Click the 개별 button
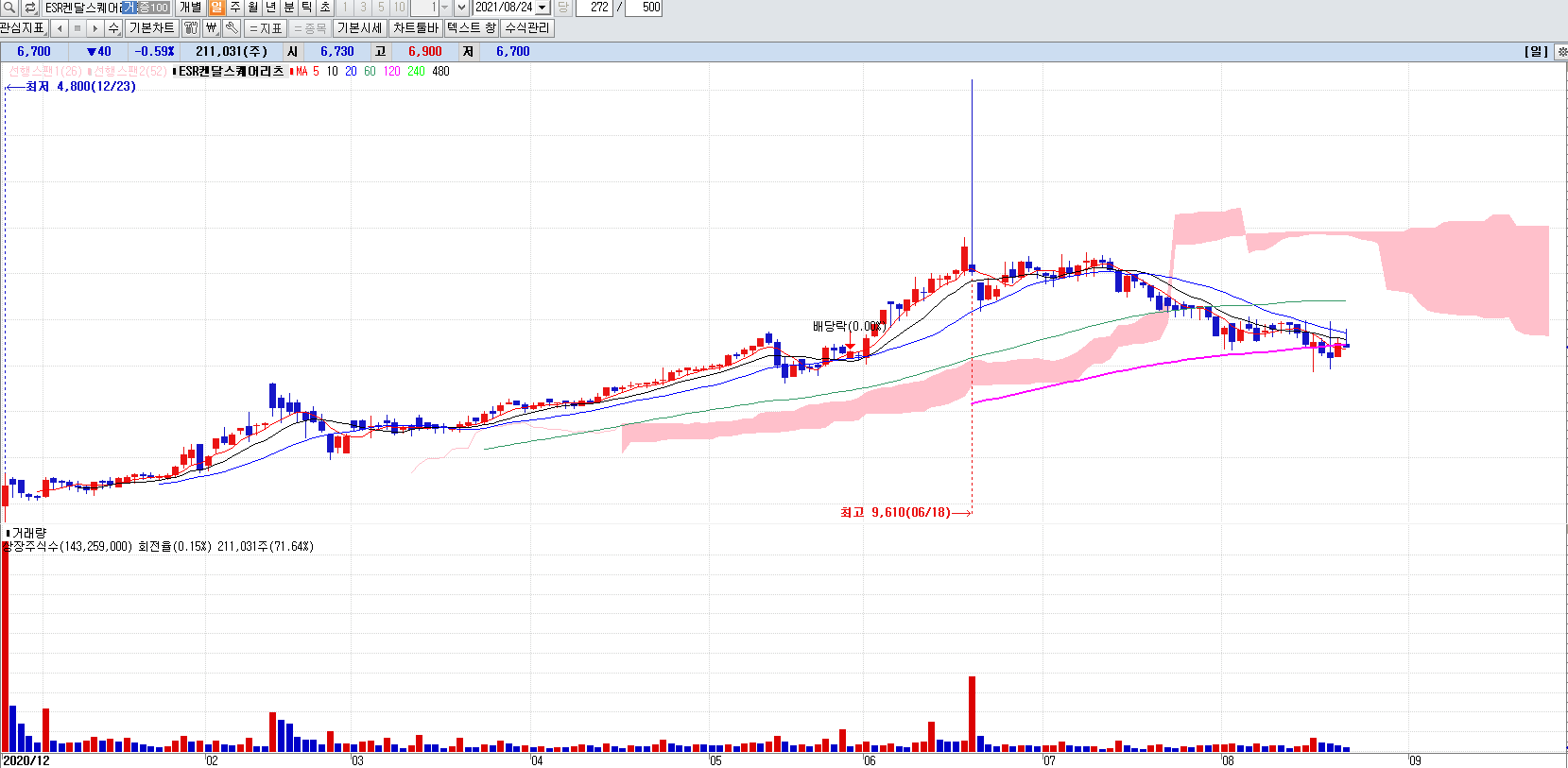 click(190, 8)
